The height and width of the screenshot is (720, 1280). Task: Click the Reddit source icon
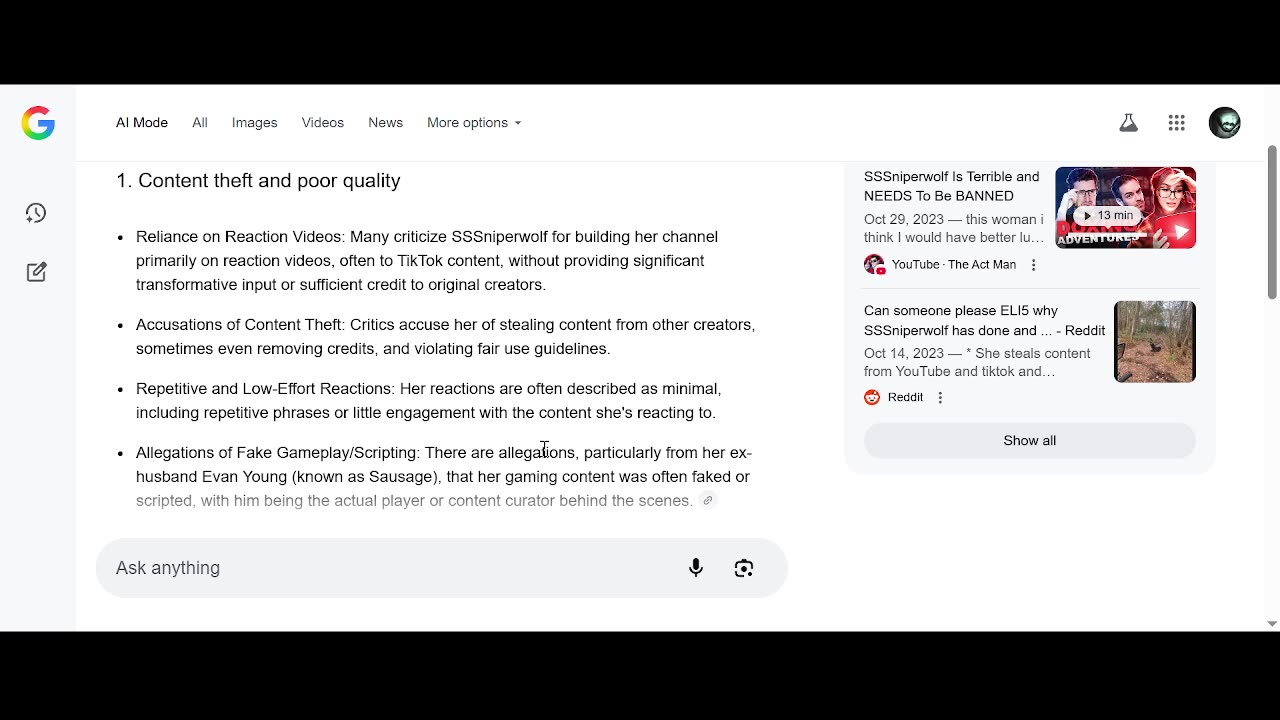point(872,398)
